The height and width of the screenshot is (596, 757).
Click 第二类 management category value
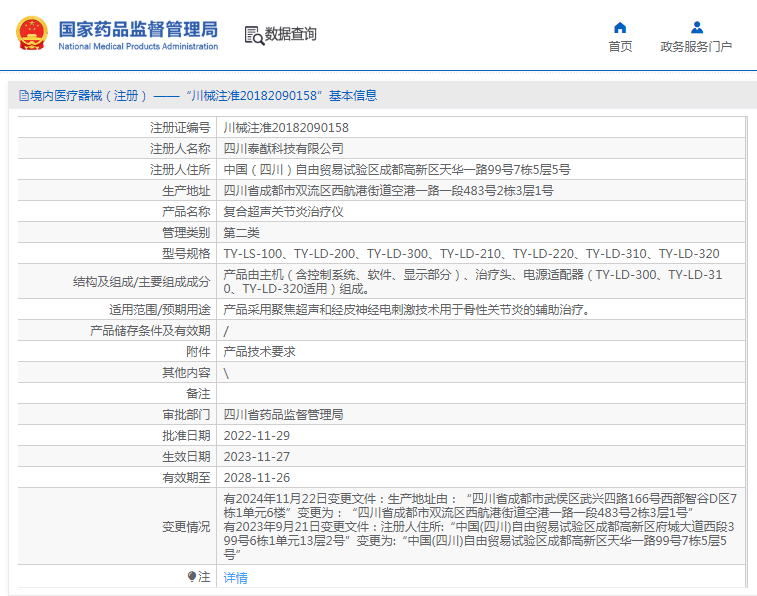click(x=241, y=233)
